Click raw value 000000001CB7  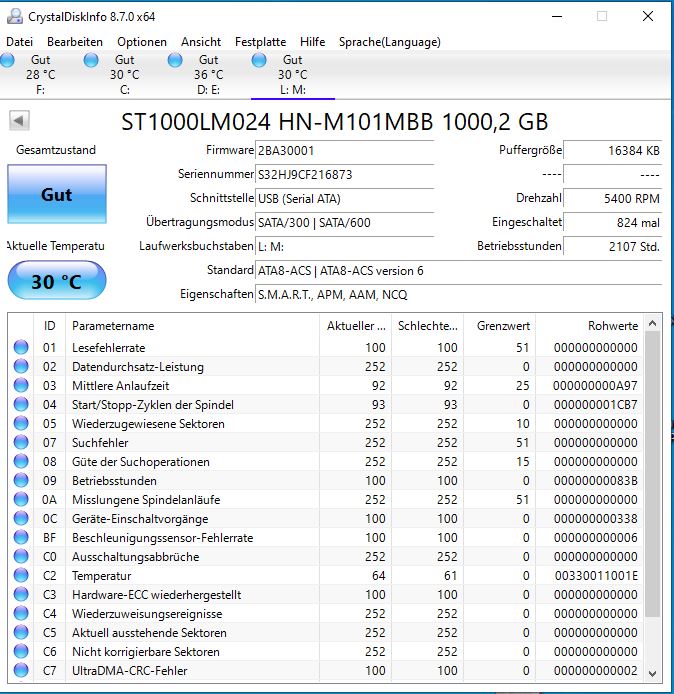596,405
